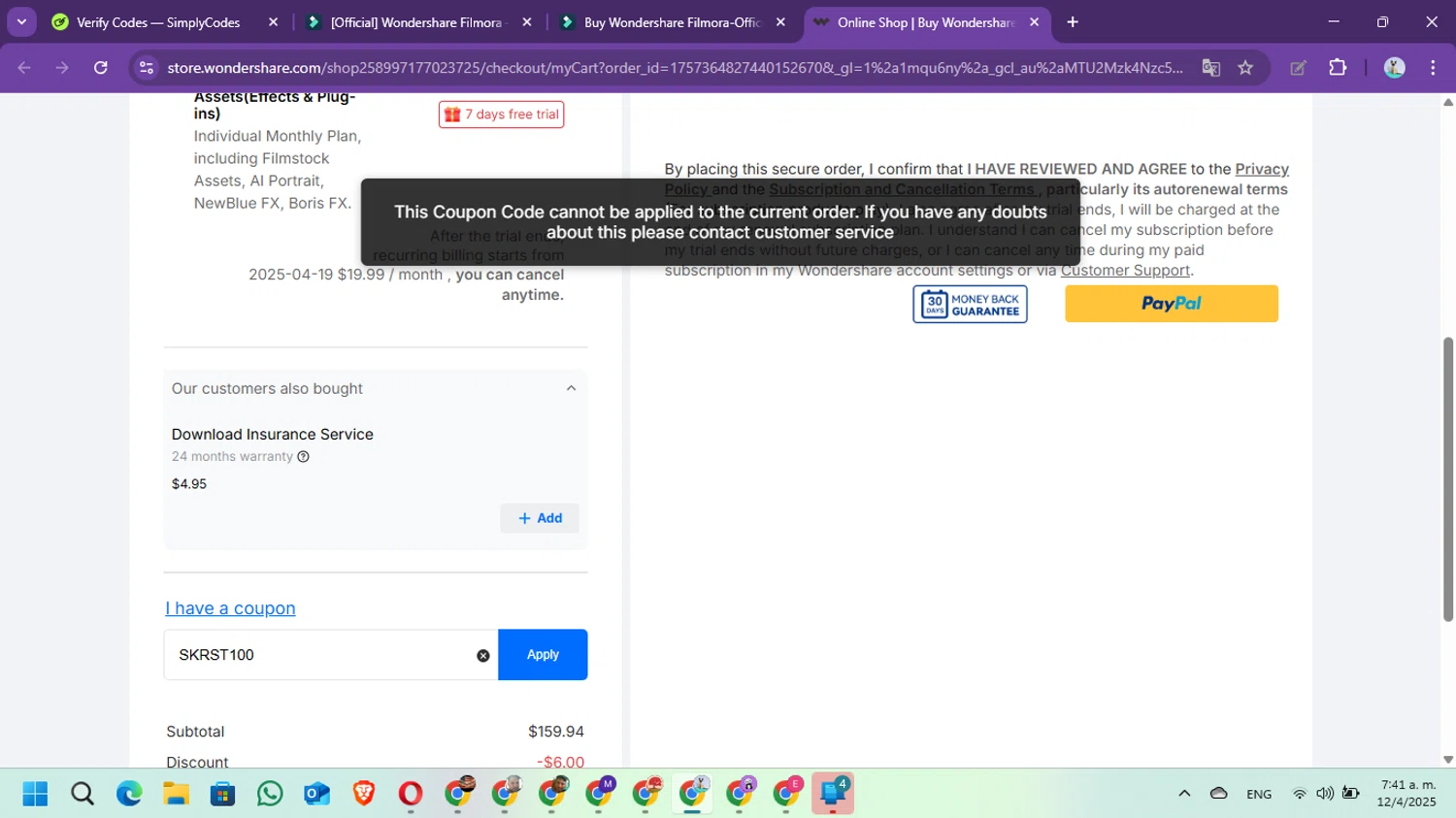Click the $4.95 insurance price
Screen dimensions: 1456x818
pos(189,484)
